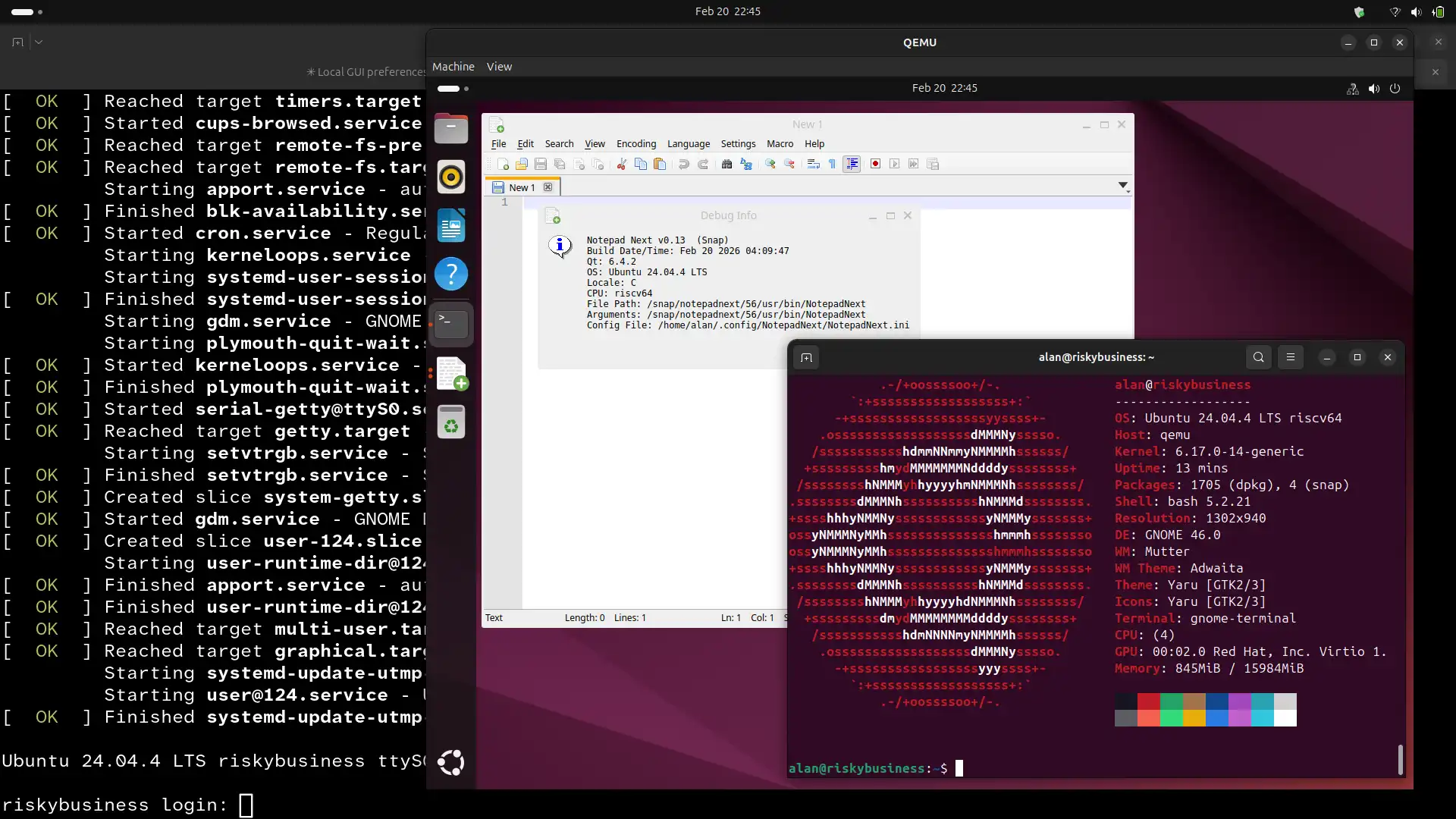Click the Paste clipboard icon
Screen dimensions: 1456x819
[660, 164]
